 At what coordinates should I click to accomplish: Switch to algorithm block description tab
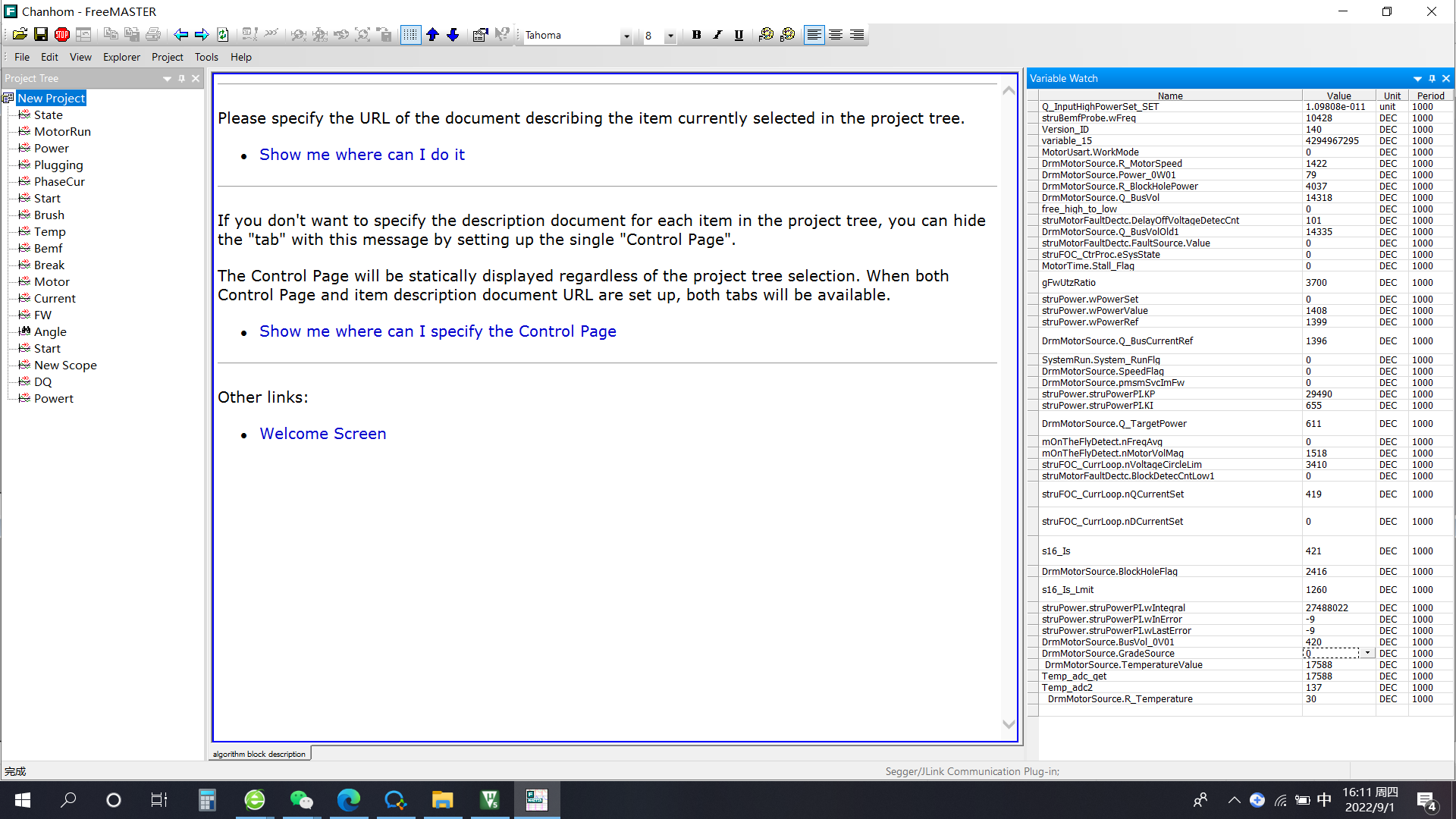click(259, 754)
